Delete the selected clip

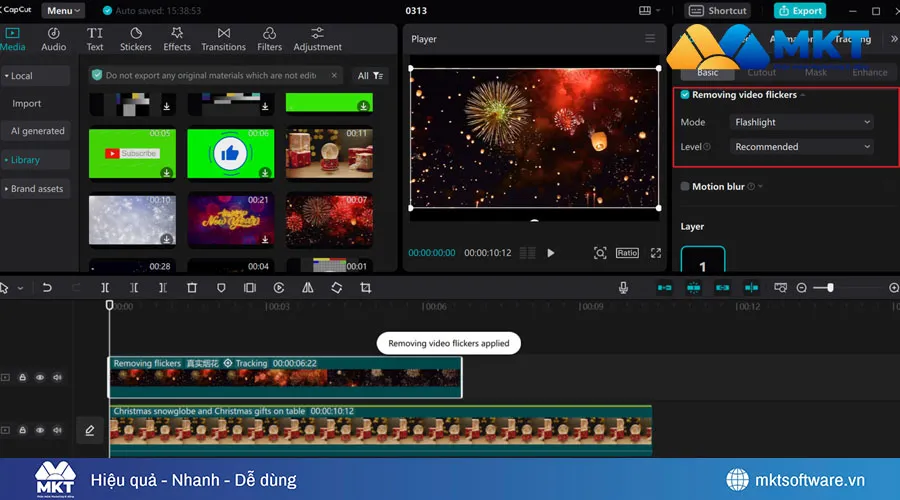coord(192,288)
